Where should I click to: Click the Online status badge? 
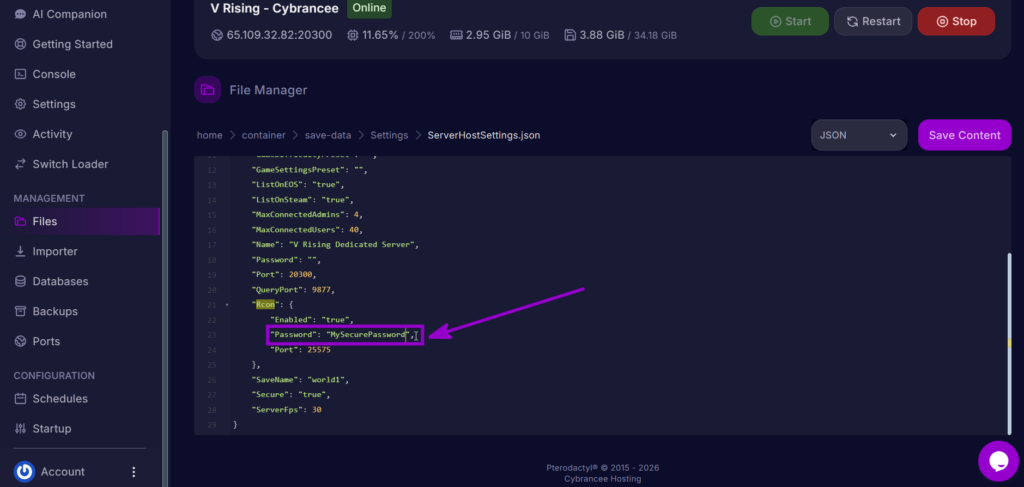[370, 8]
